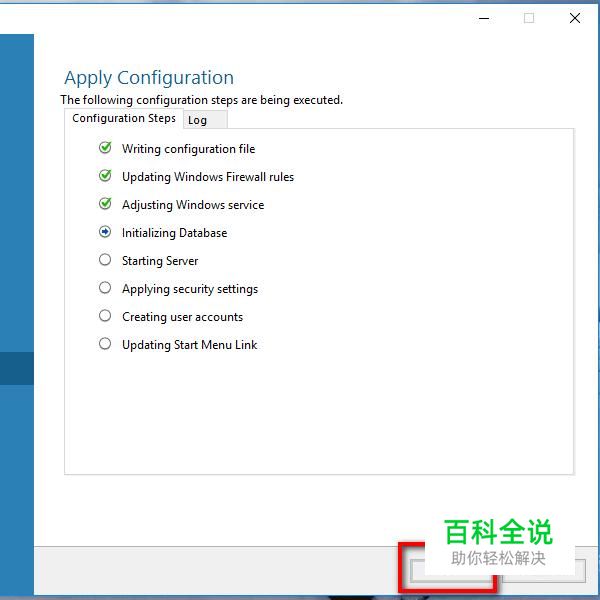The image size is (600, 600).
Task: Click the pending circle beside Creating user accounts
Action: [105, 316]
